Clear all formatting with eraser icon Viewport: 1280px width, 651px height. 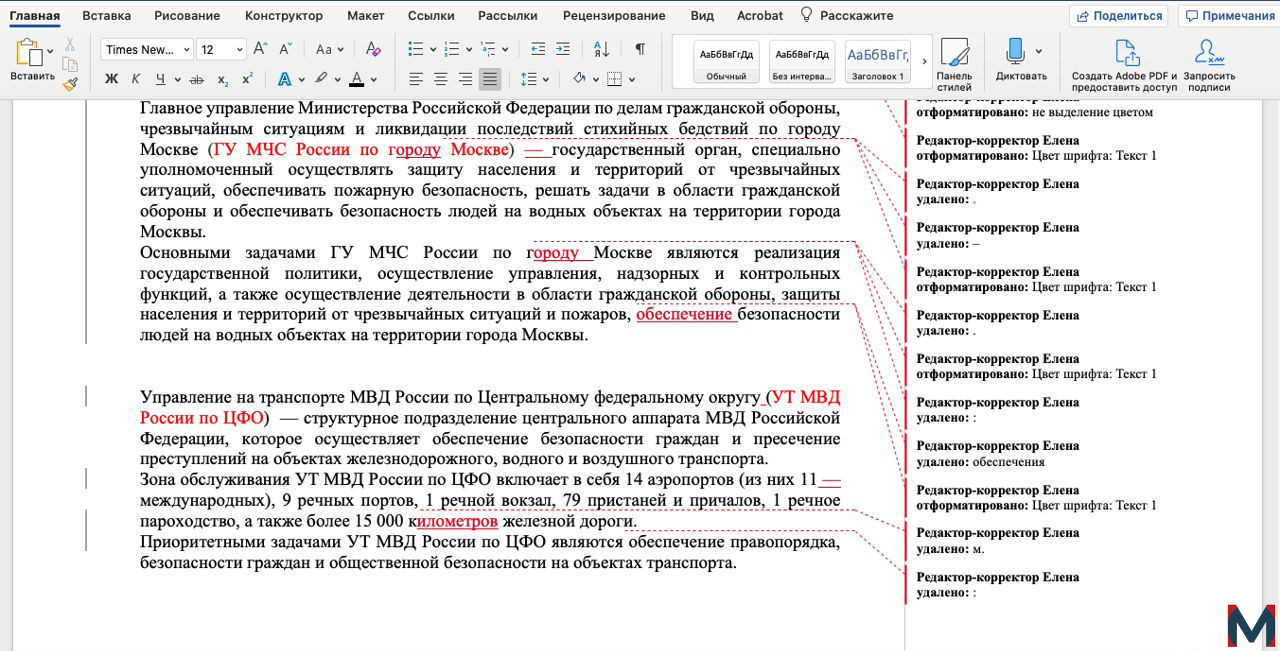[x=373, y=49]
